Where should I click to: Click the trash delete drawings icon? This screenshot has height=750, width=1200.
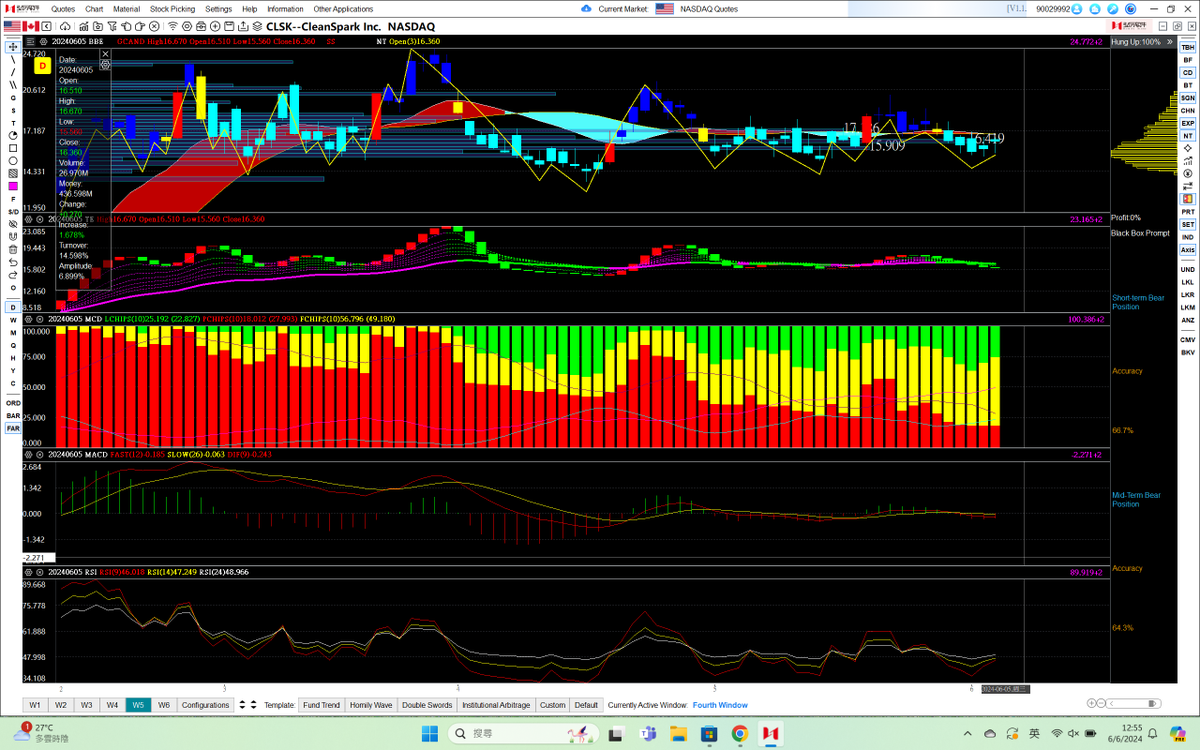[x=13, y=249]
